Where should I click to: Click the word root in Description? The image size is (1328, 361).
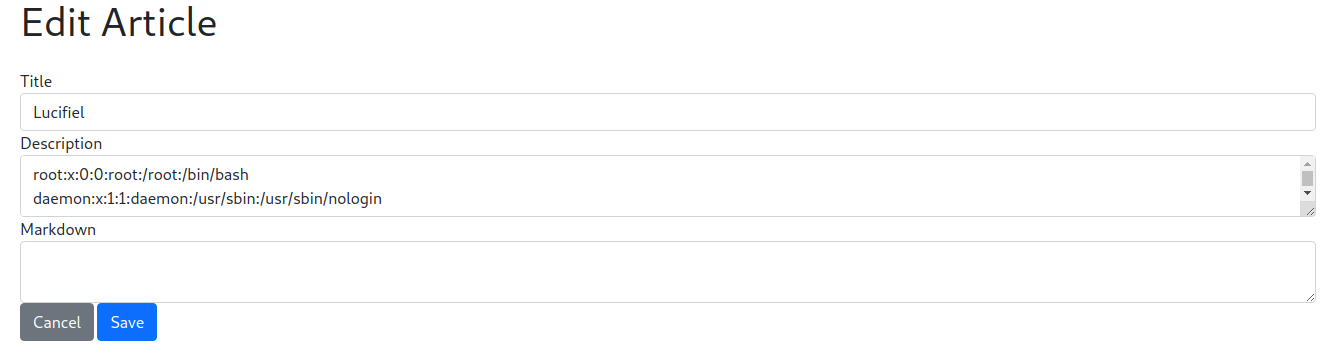(47, 175)
